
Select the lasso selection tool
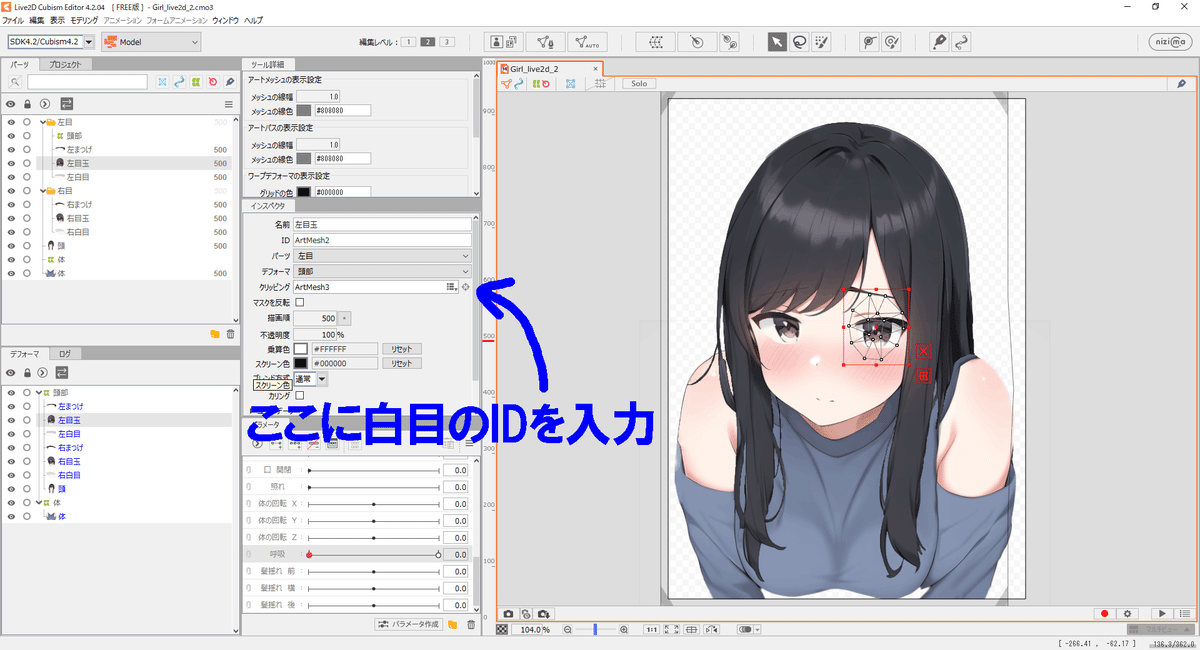pos(799,42)
